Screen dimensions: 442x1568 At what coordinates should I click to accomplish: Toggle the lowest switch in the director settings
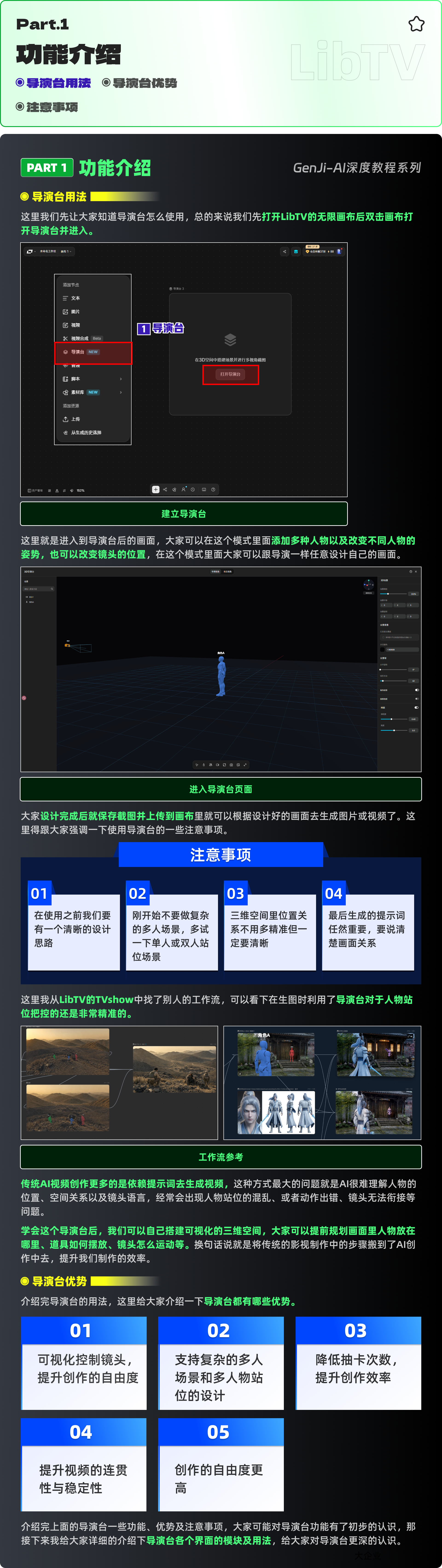(x=416, y=708)
